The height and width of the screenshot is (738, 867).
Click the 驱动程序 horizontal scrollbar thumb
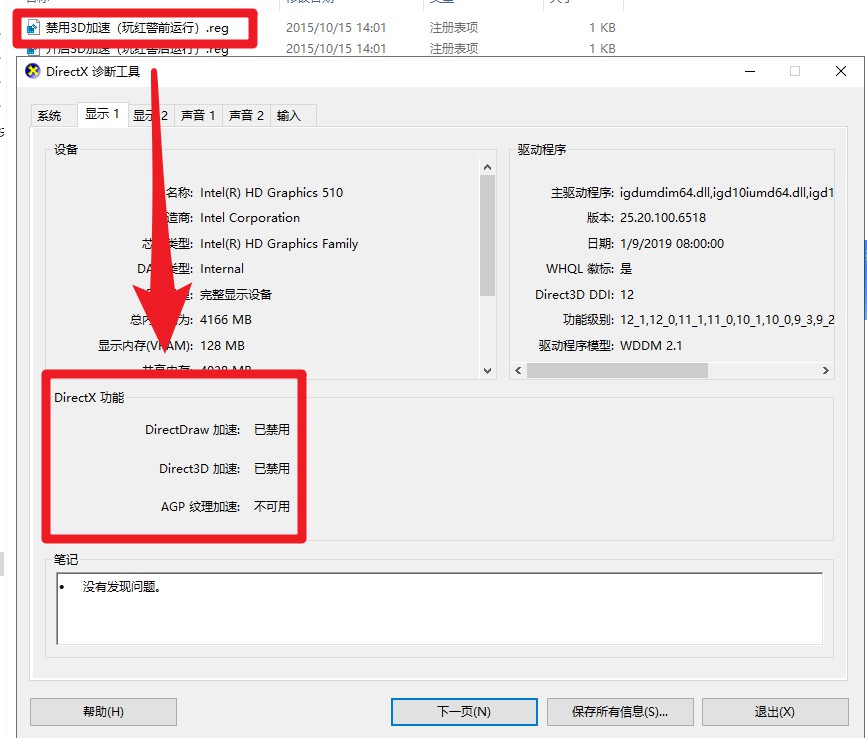click(x=617, y=370)
